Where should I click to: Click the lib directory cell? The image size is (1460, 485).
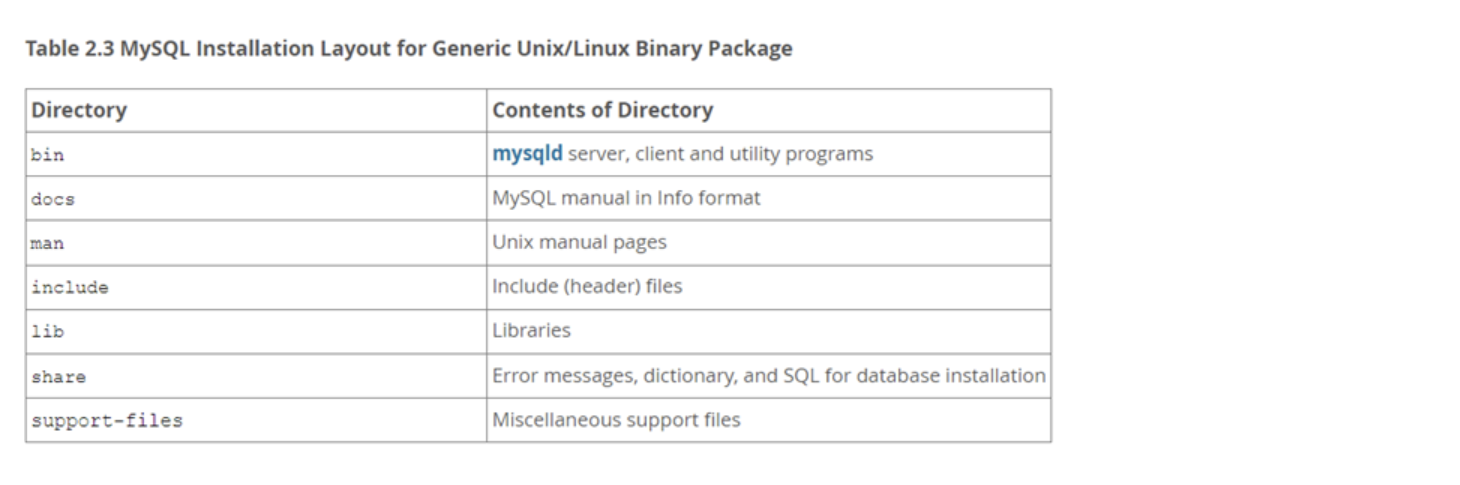pyautogui.click(x=256, y=331)
